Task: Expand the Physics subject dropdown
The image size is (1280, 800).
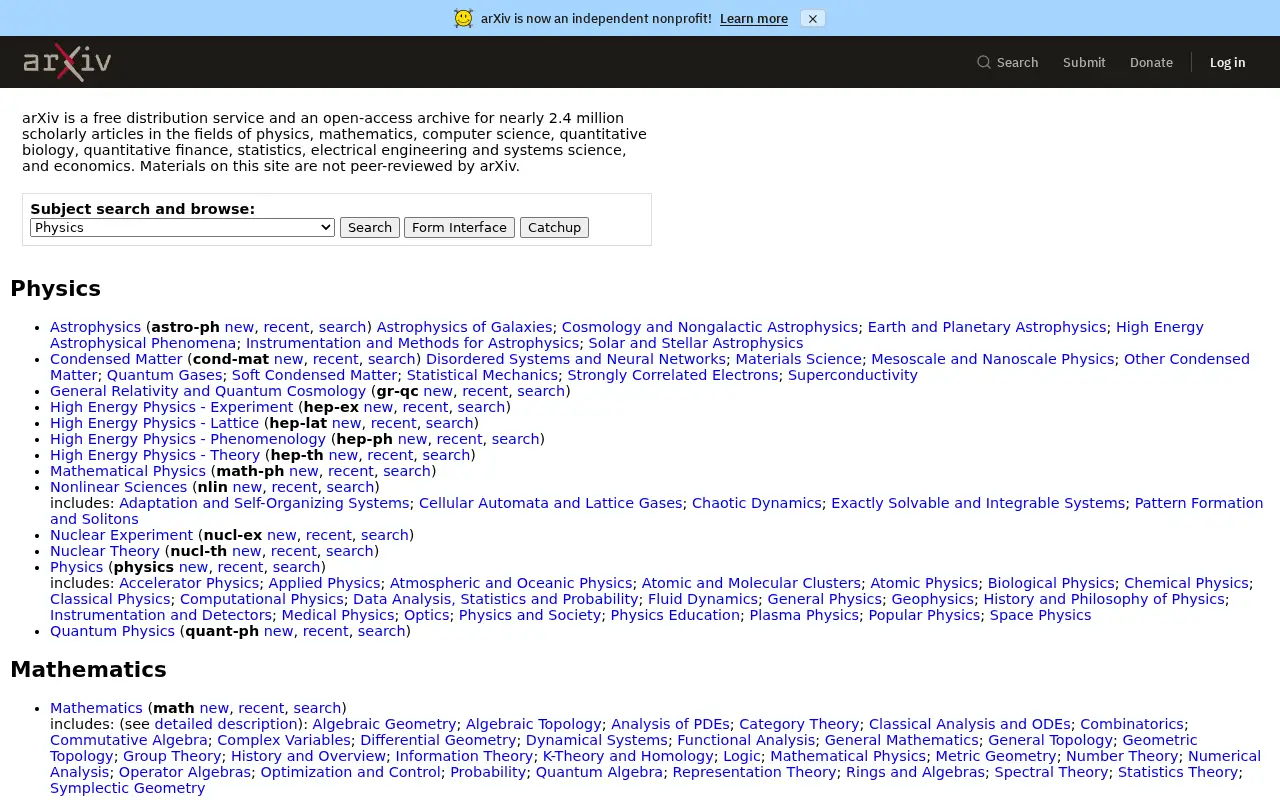Action: click(182, 227)
